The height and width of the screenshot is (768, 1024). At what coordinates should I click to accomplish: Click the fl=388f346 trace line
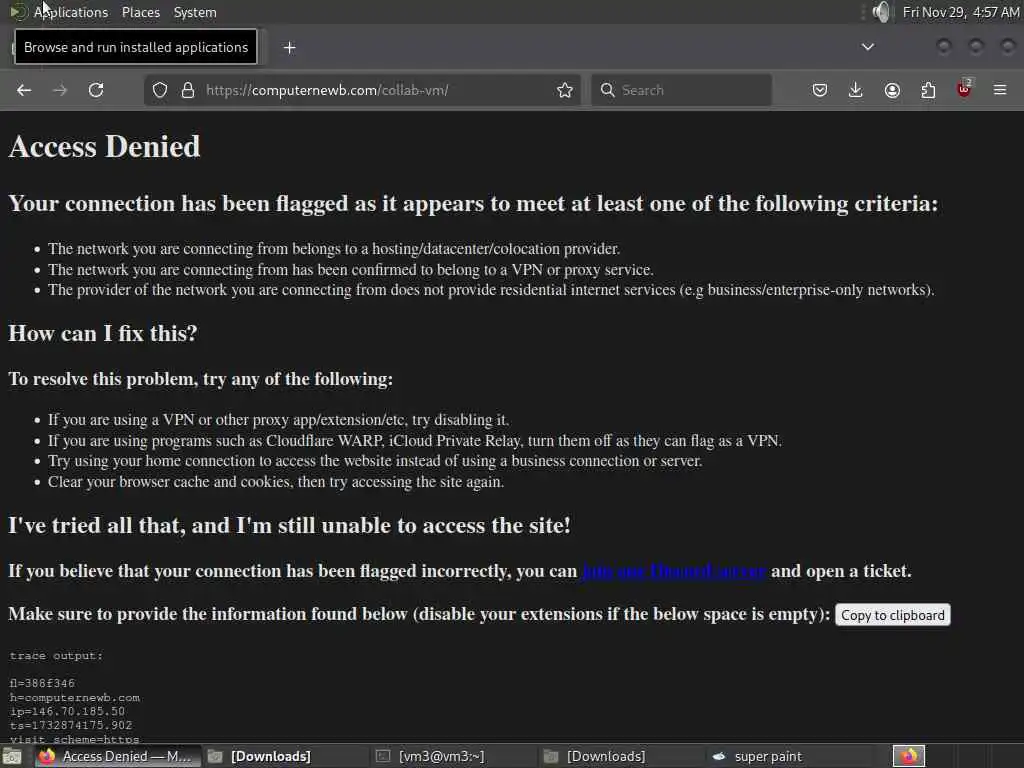click(x=42, y=683)
